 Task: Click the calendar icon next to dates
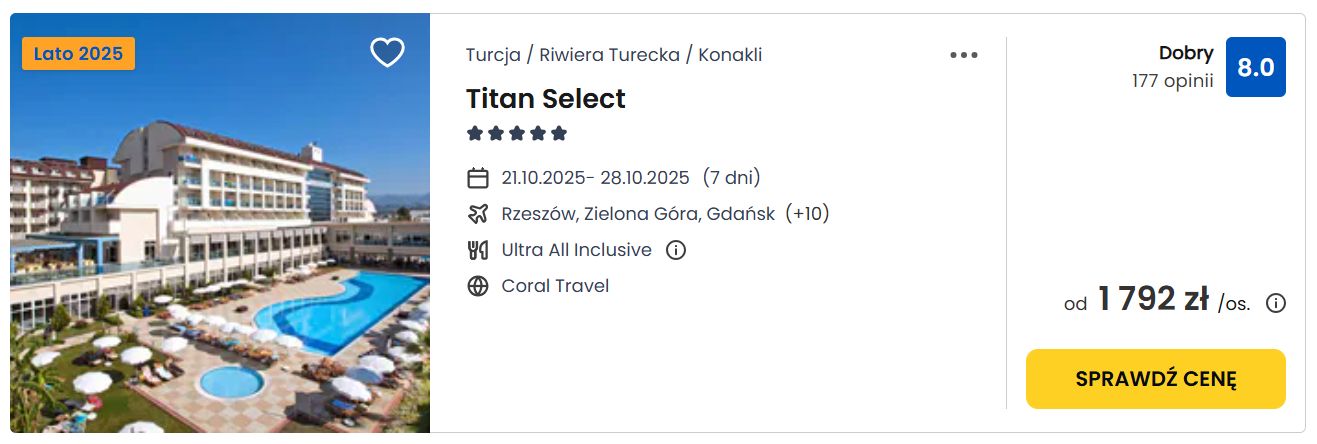click(x=478, y=178)
